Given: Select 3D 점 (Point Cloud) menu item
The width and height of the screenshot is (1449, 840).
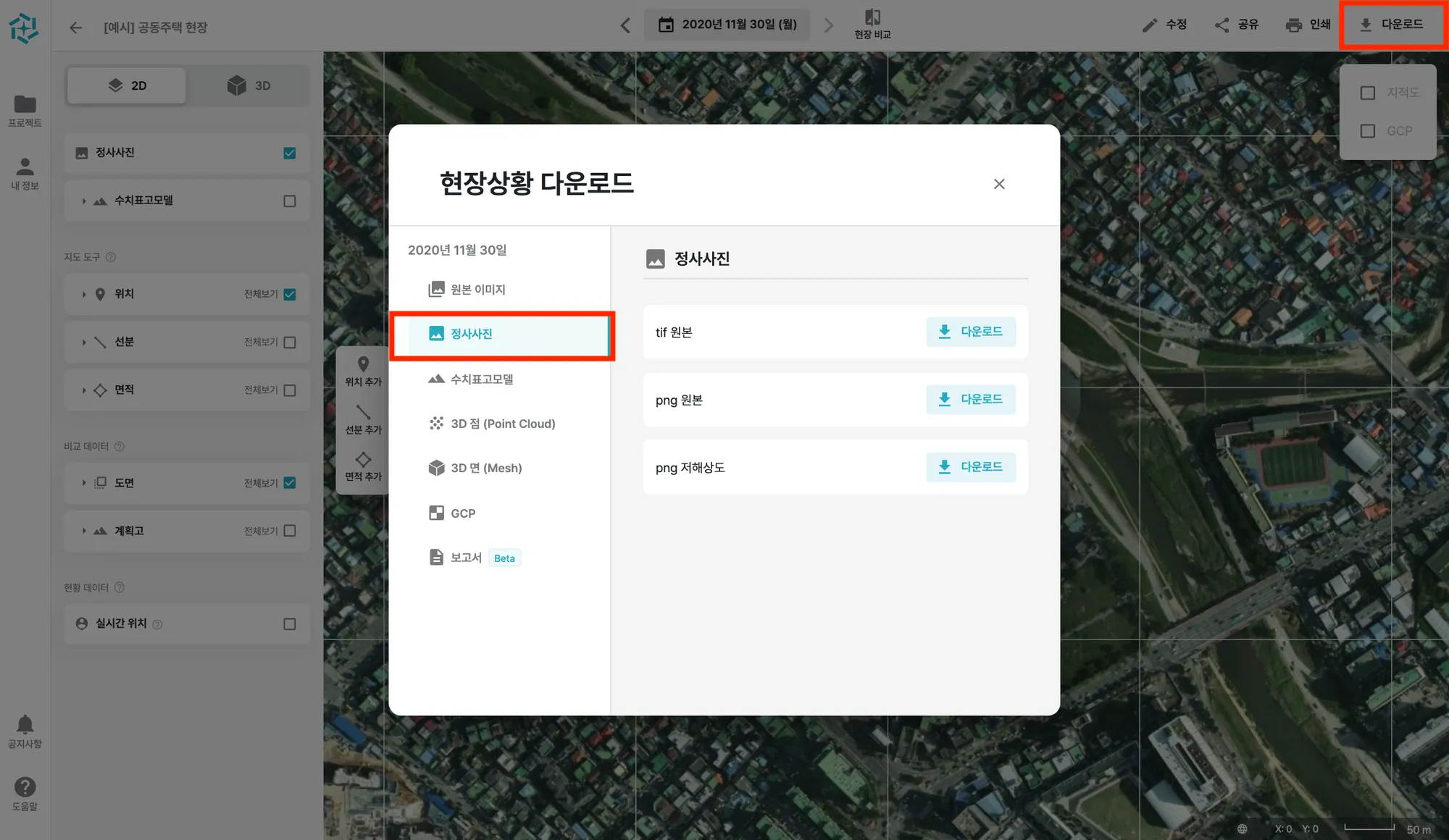Looking at the screenshot, I should (502, 424).
